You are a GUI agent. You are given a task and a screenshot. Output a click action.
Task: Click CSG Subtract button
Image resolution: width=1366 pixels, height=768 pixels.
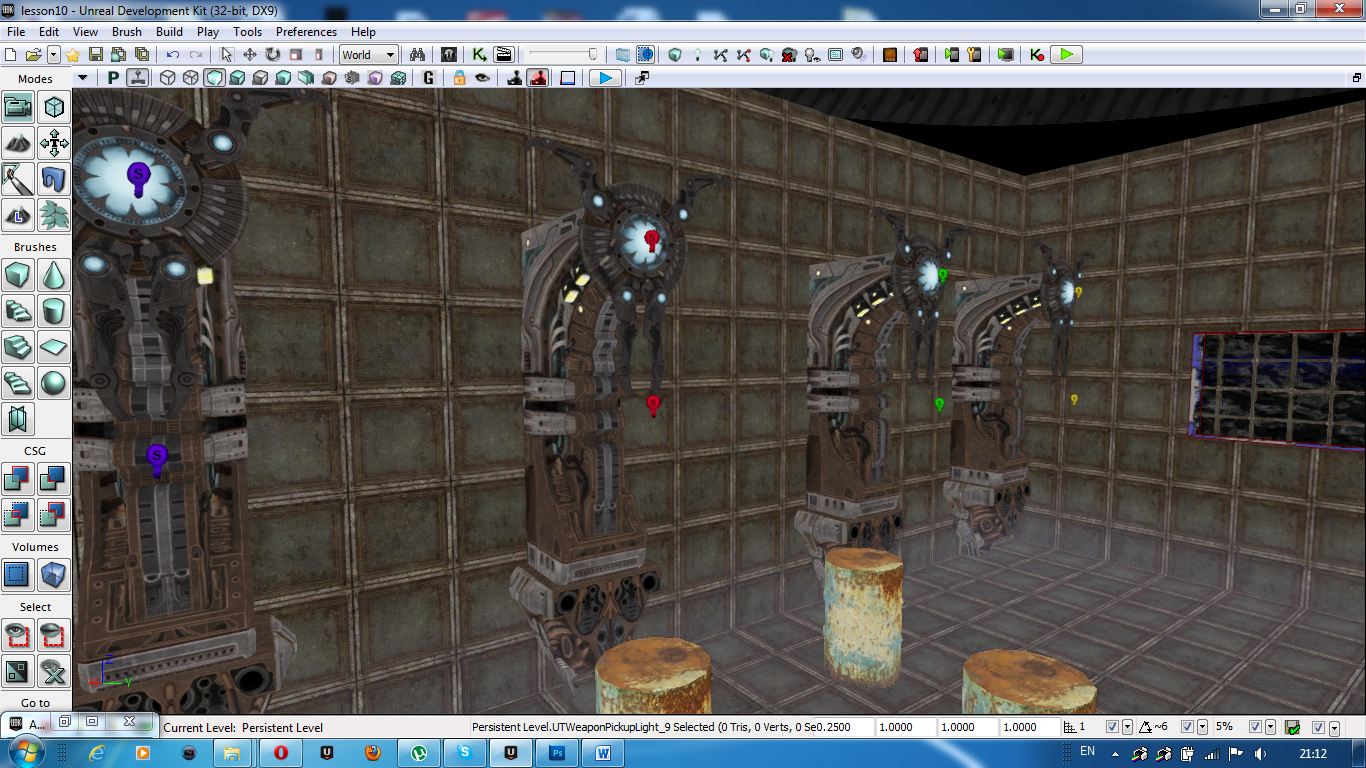click(x=53, y=479)
